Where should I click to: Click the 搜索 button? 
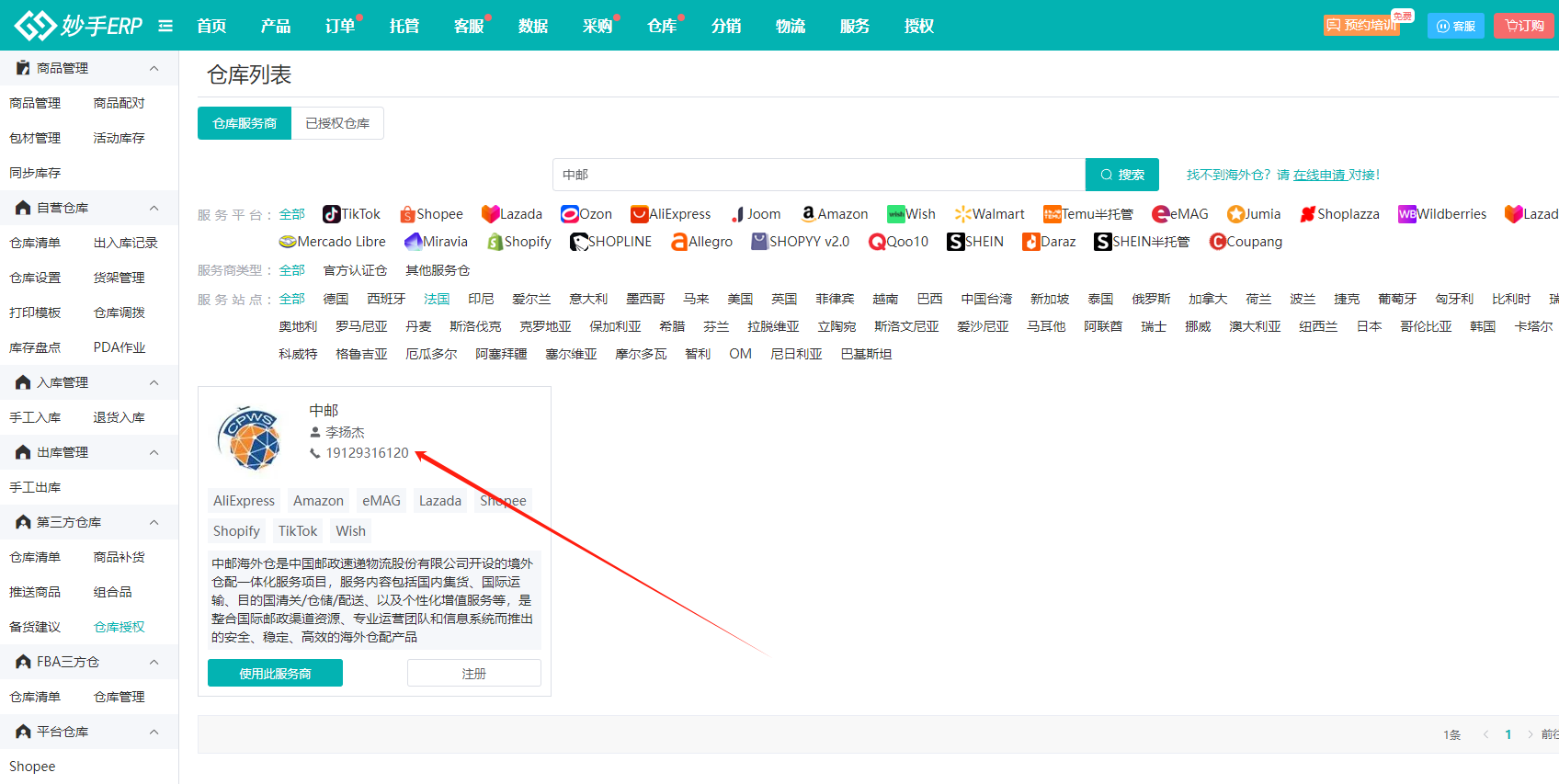click(1122, 175)
